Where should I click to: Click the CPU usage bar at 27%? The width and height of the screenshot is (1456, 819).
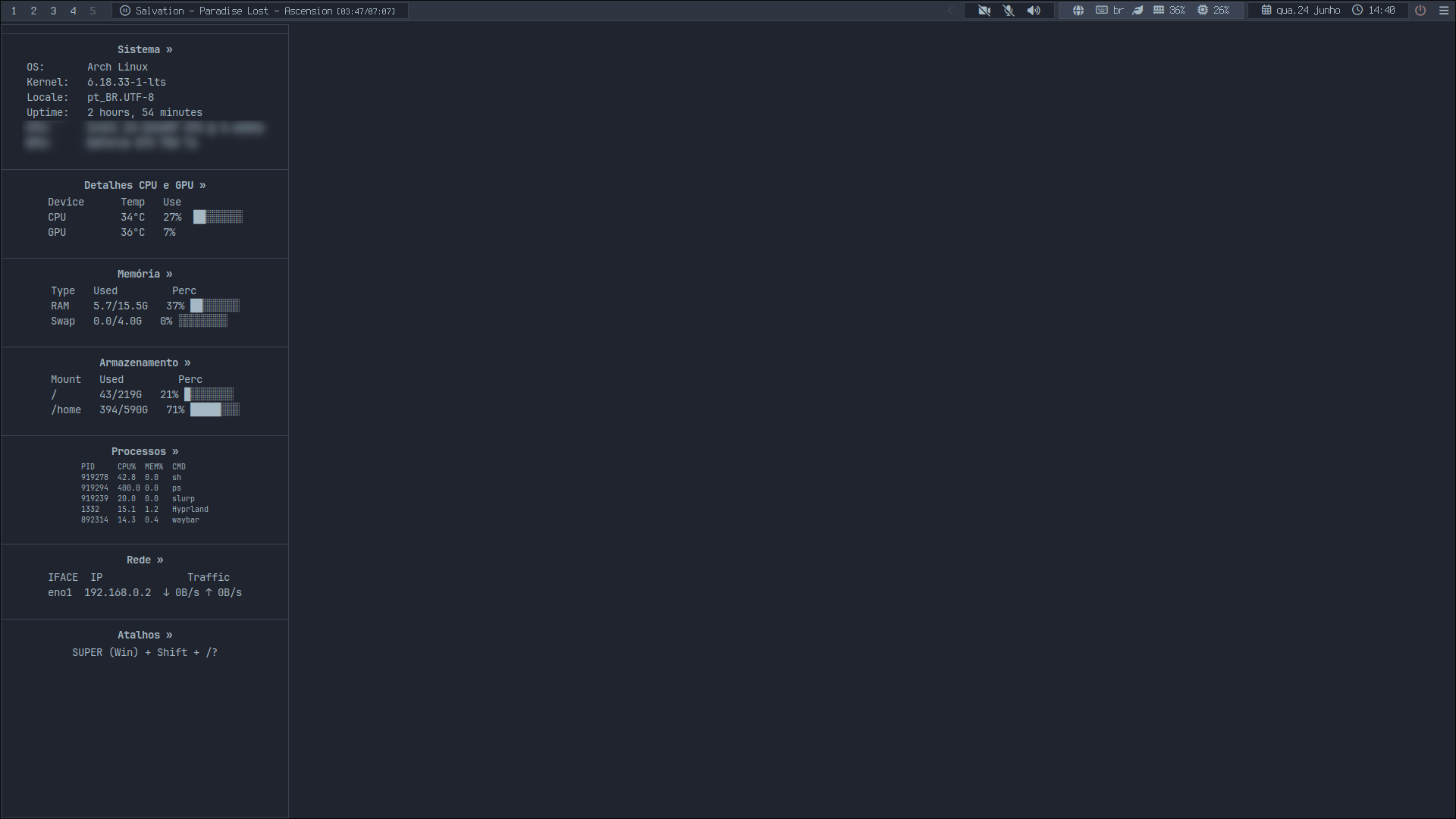(218, 217)
